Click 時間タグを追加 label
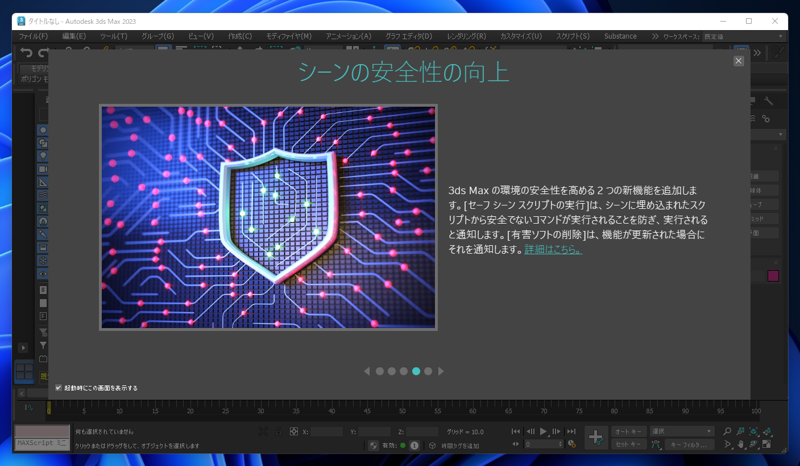The height and width of the screenshot is (466, 800). pos(460,446)
